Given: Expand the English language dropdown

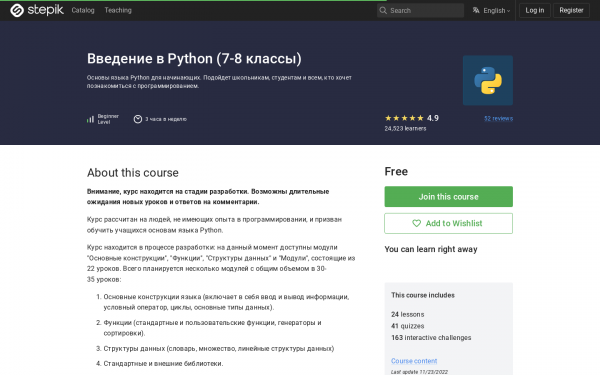Looking at the screenshot, I should coord(496,11).
